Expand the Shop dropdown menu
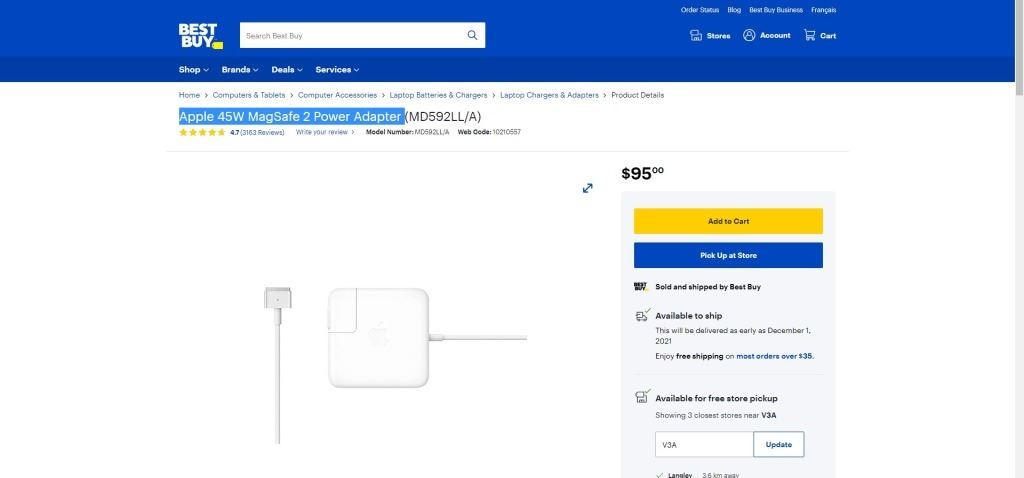The image size is (1024, 478). point(193,70)
